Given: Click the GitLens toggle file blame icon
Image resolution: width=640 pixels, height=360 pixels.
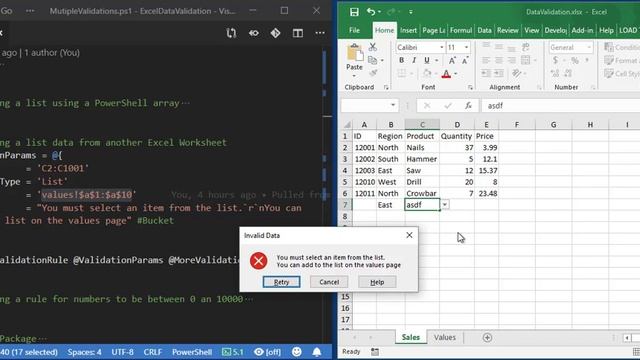Looking at the screenshot, I should tap(253, 33).
